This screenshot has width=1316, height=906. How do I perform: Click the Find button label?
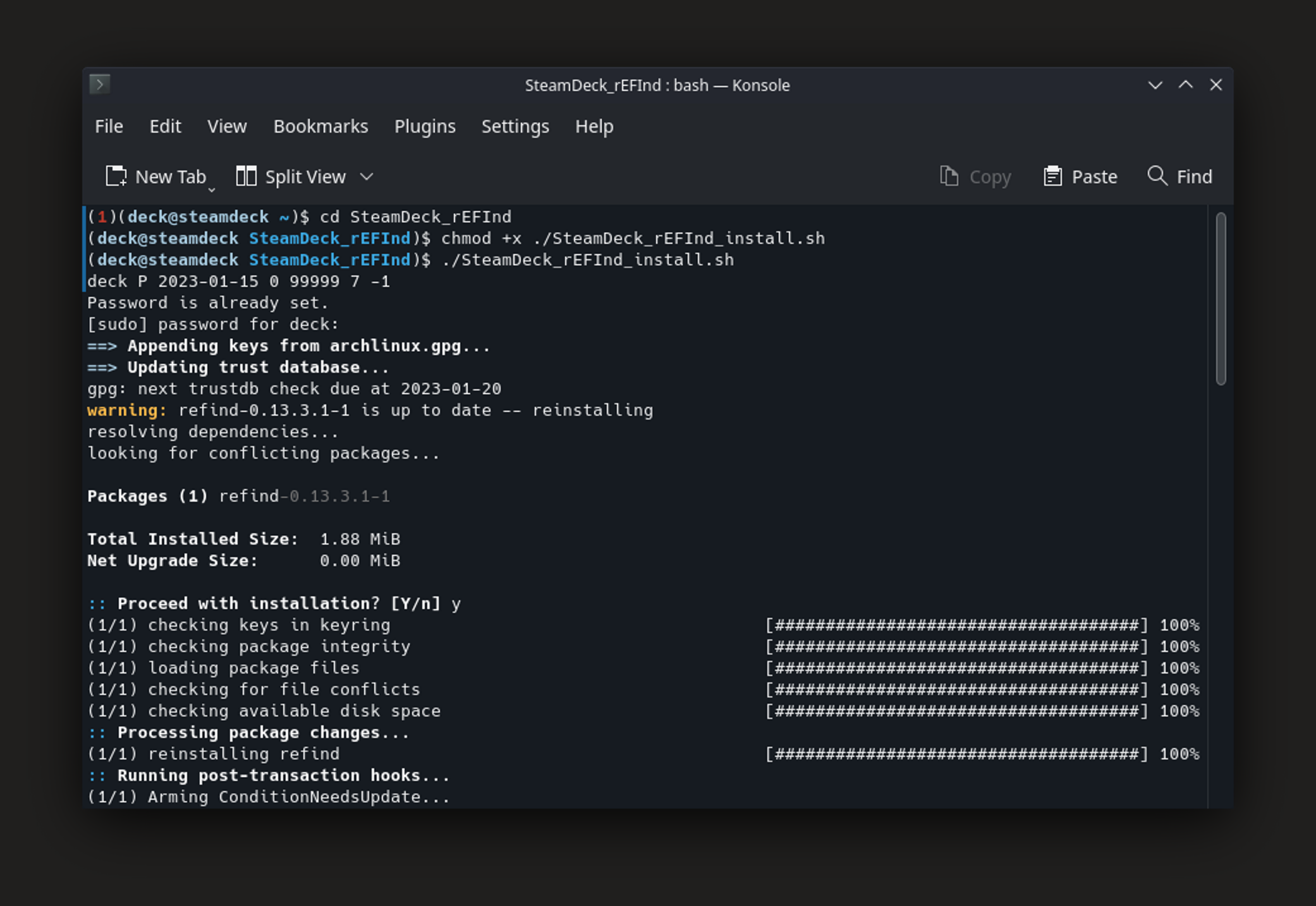[x=1194, y=177]
